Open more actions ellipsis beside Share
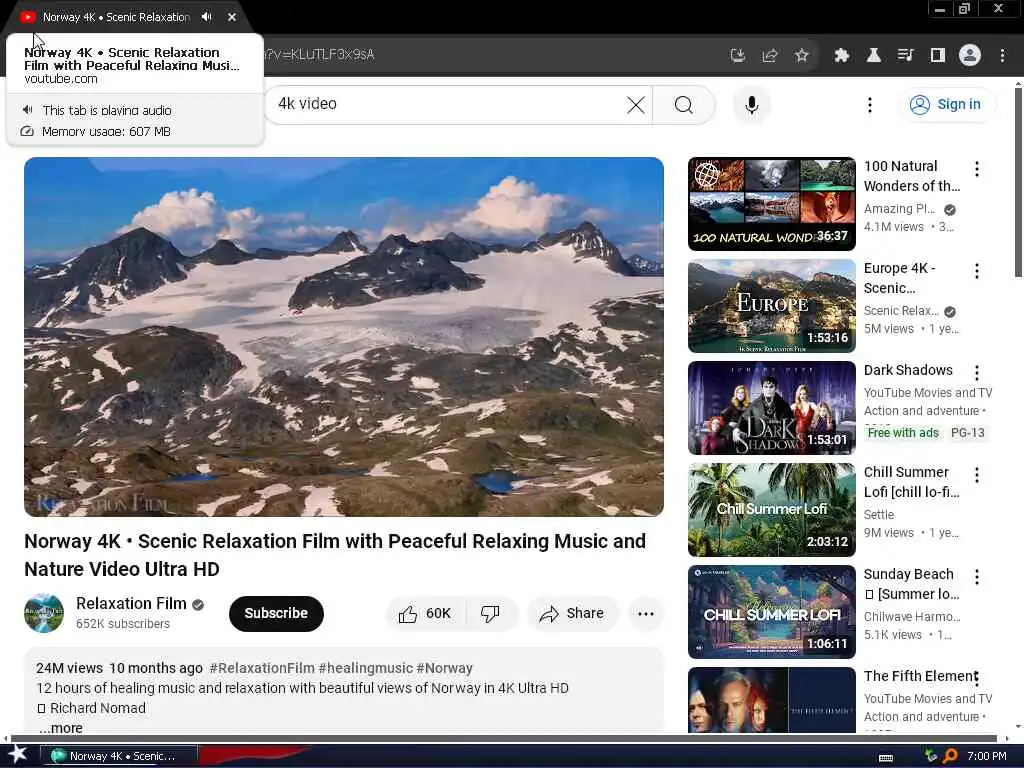The height and width of the screenshot is (768, 1024). pyautogui.click(x=645, y=614)
